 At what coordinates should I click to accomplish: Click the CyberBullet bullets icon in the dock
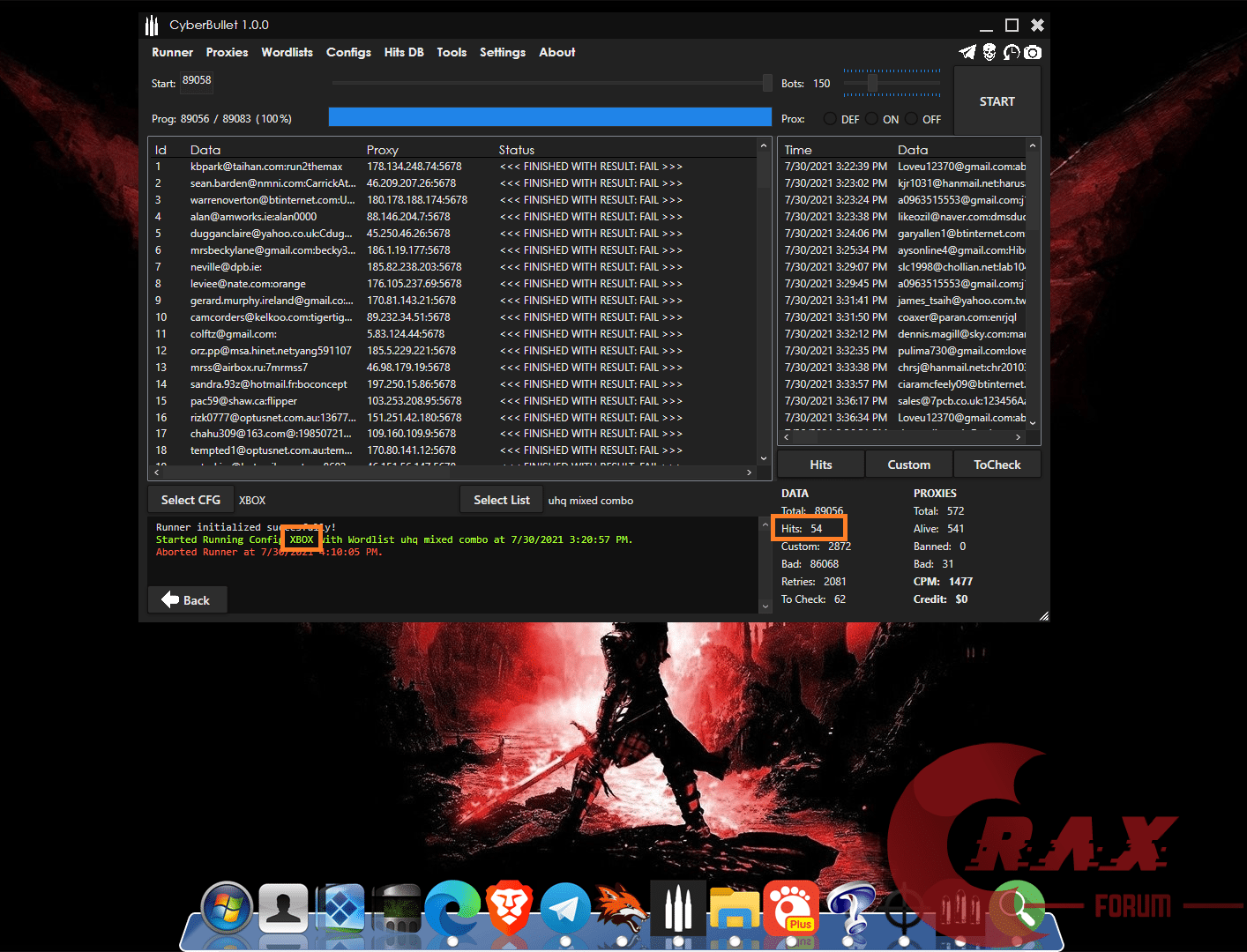[x=678, y=908]
